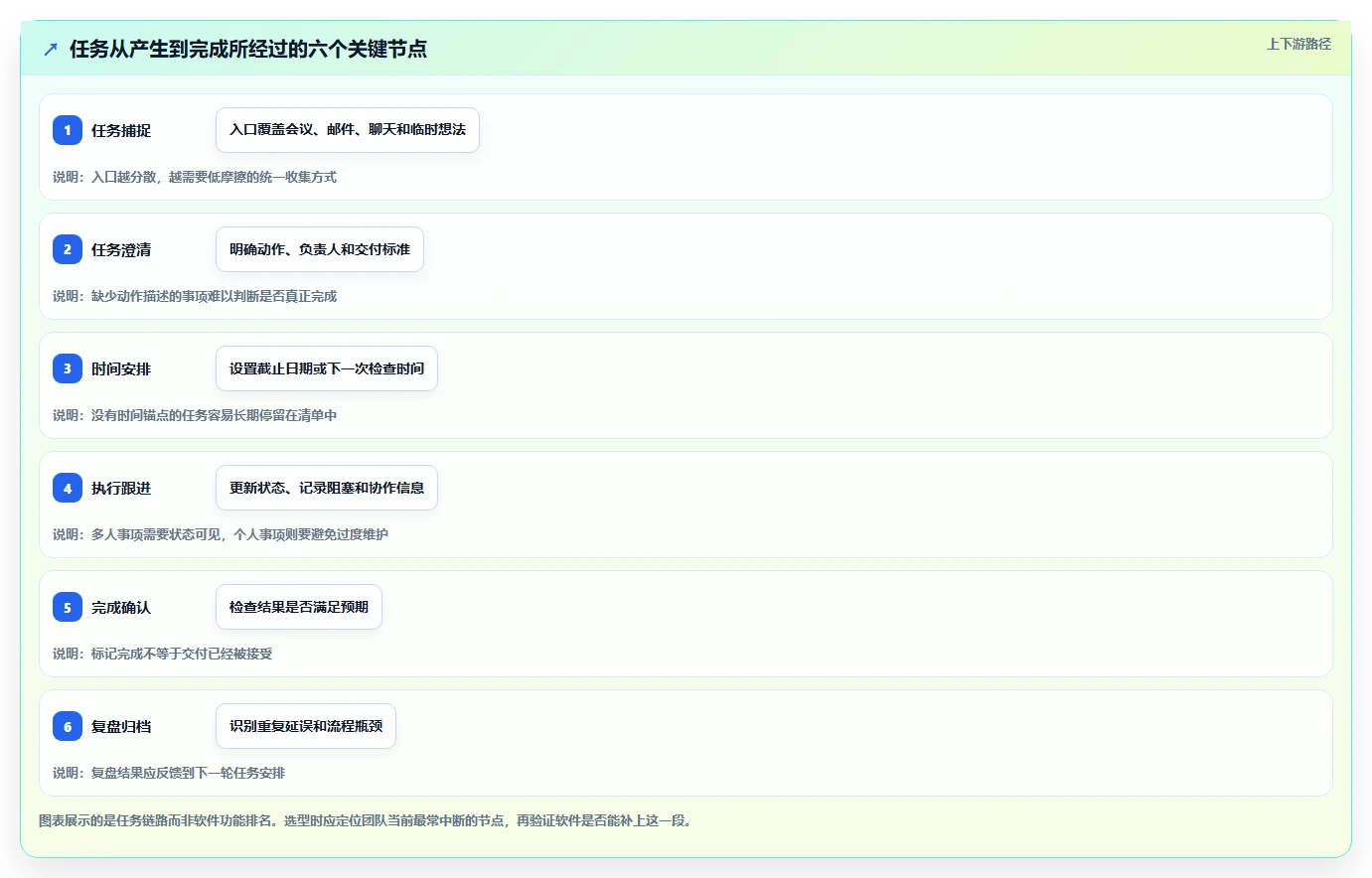Click the 更新状态、记录阻塞和协作信息 chip
The height and width of the screenshot is (878, 1372).
coord(327,488)
